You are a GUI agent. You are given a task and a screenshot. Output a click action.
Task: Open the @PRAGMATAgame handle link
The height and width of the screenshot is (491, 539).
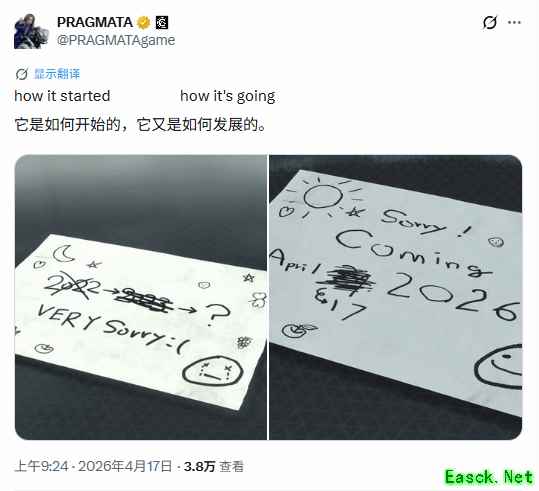116,40
